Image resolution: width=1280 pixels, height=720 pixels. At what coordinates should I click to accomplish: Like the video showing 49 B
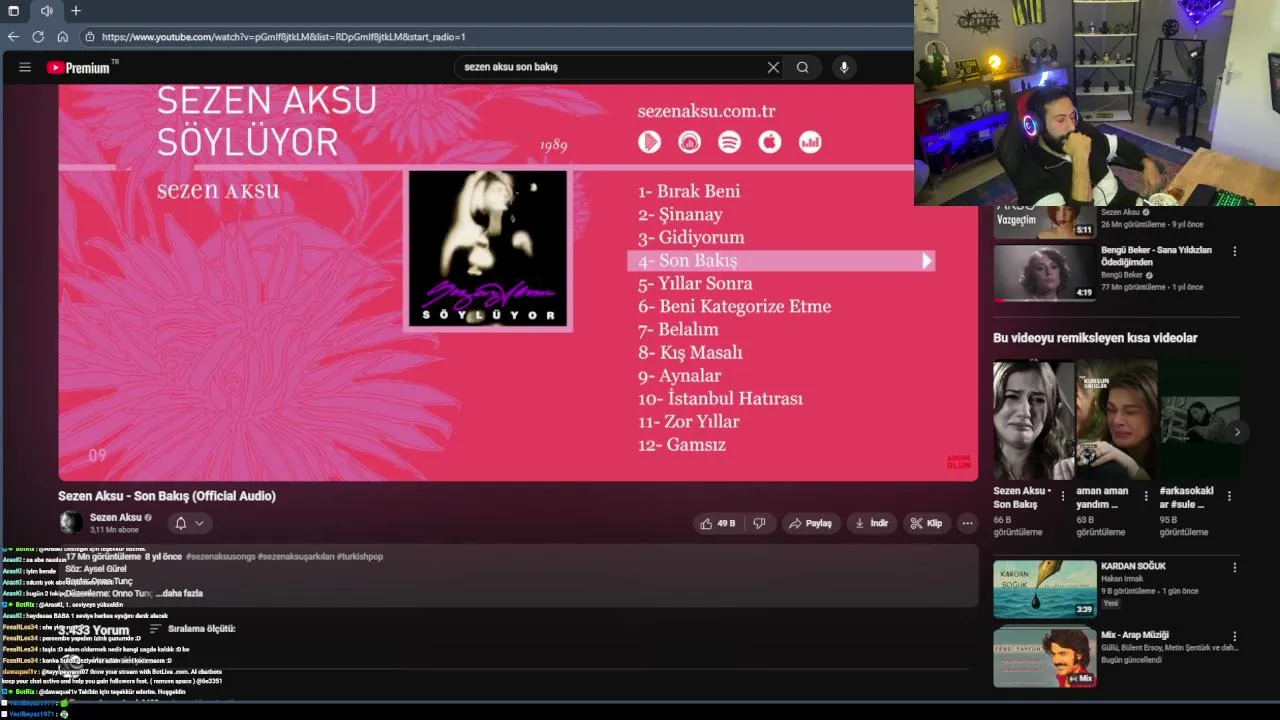pyautogui.click(x=718, y=523)
